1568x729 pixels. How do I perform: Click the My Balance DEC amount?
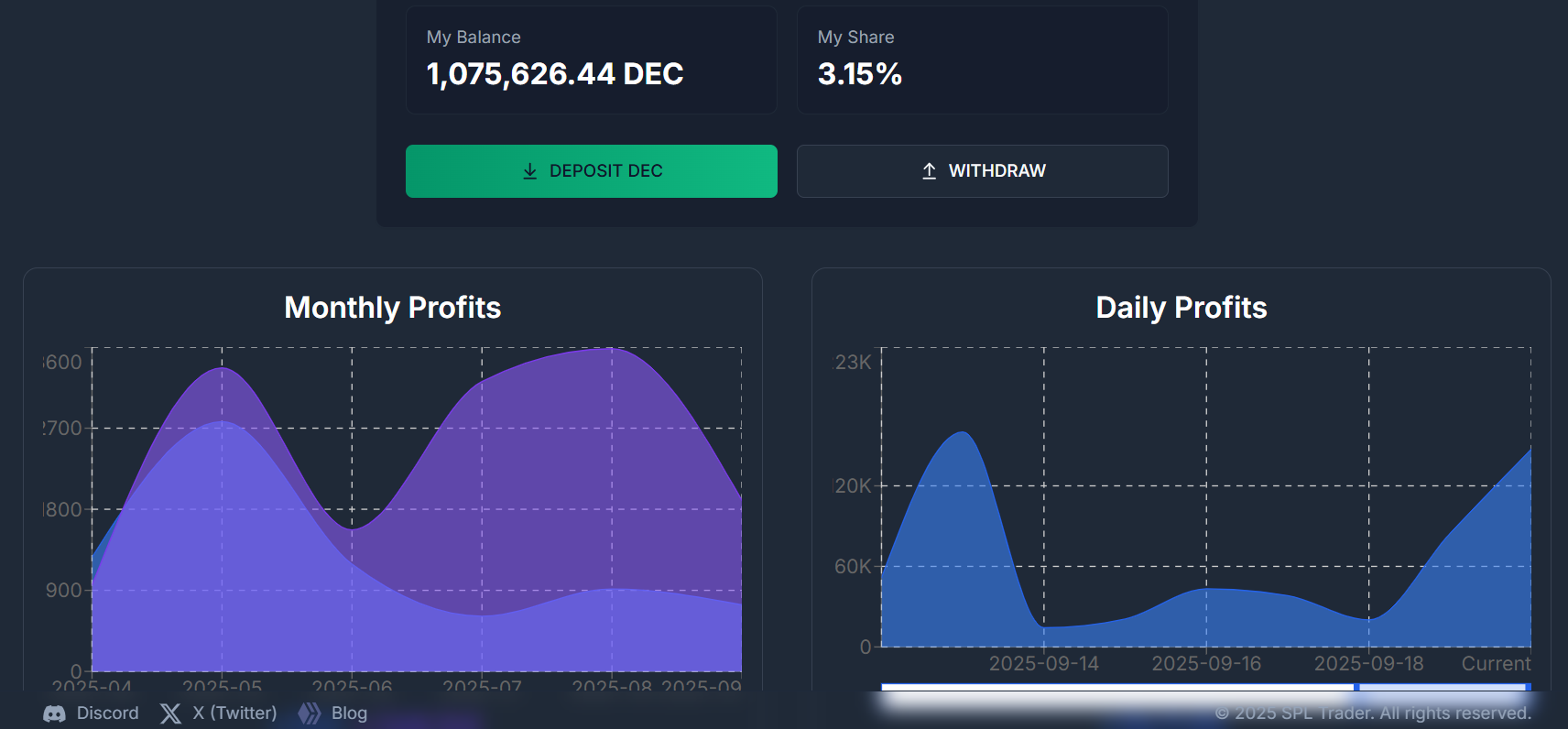554,74
